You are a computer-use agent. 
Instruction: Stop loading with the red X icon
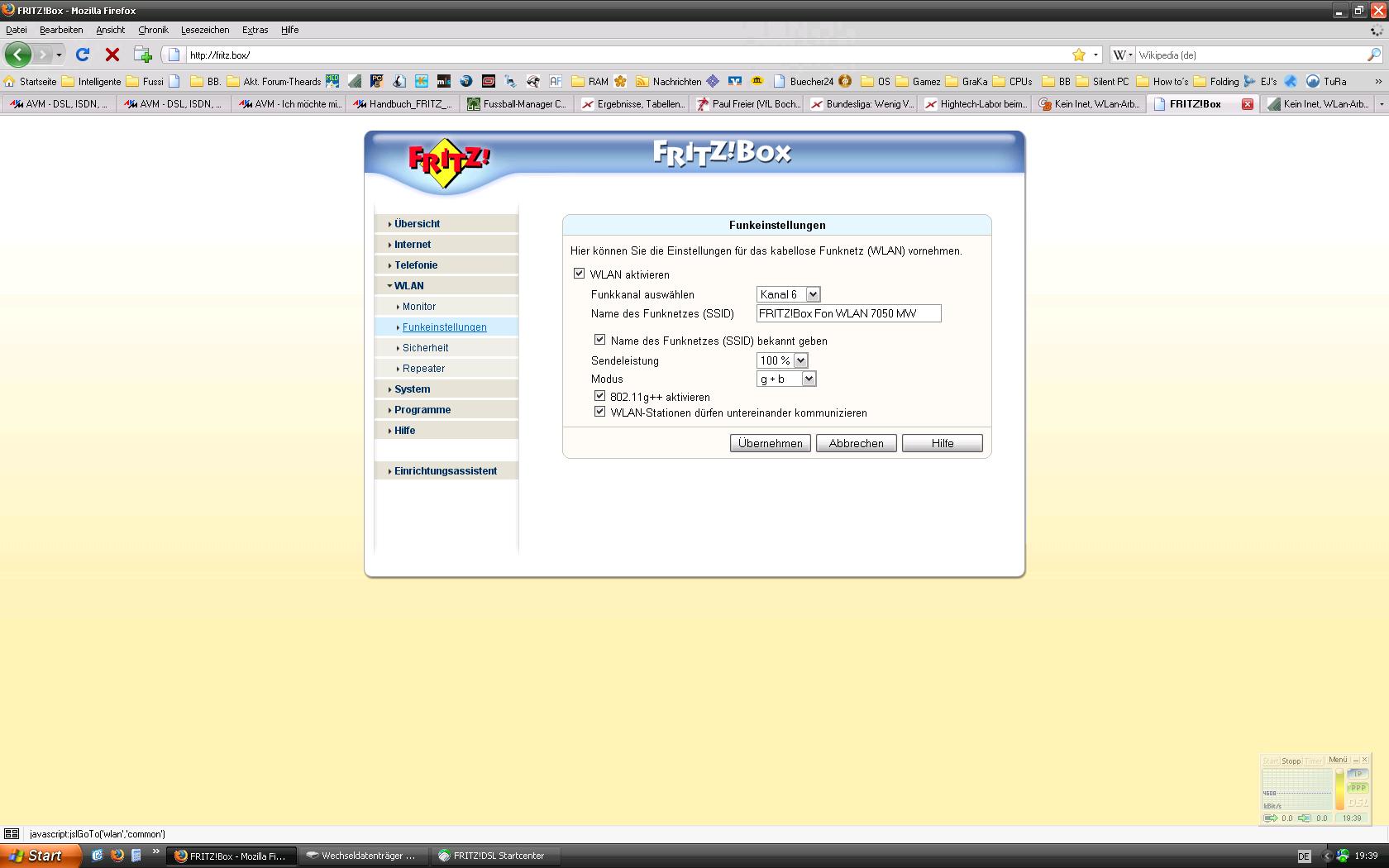click(112, 55)
